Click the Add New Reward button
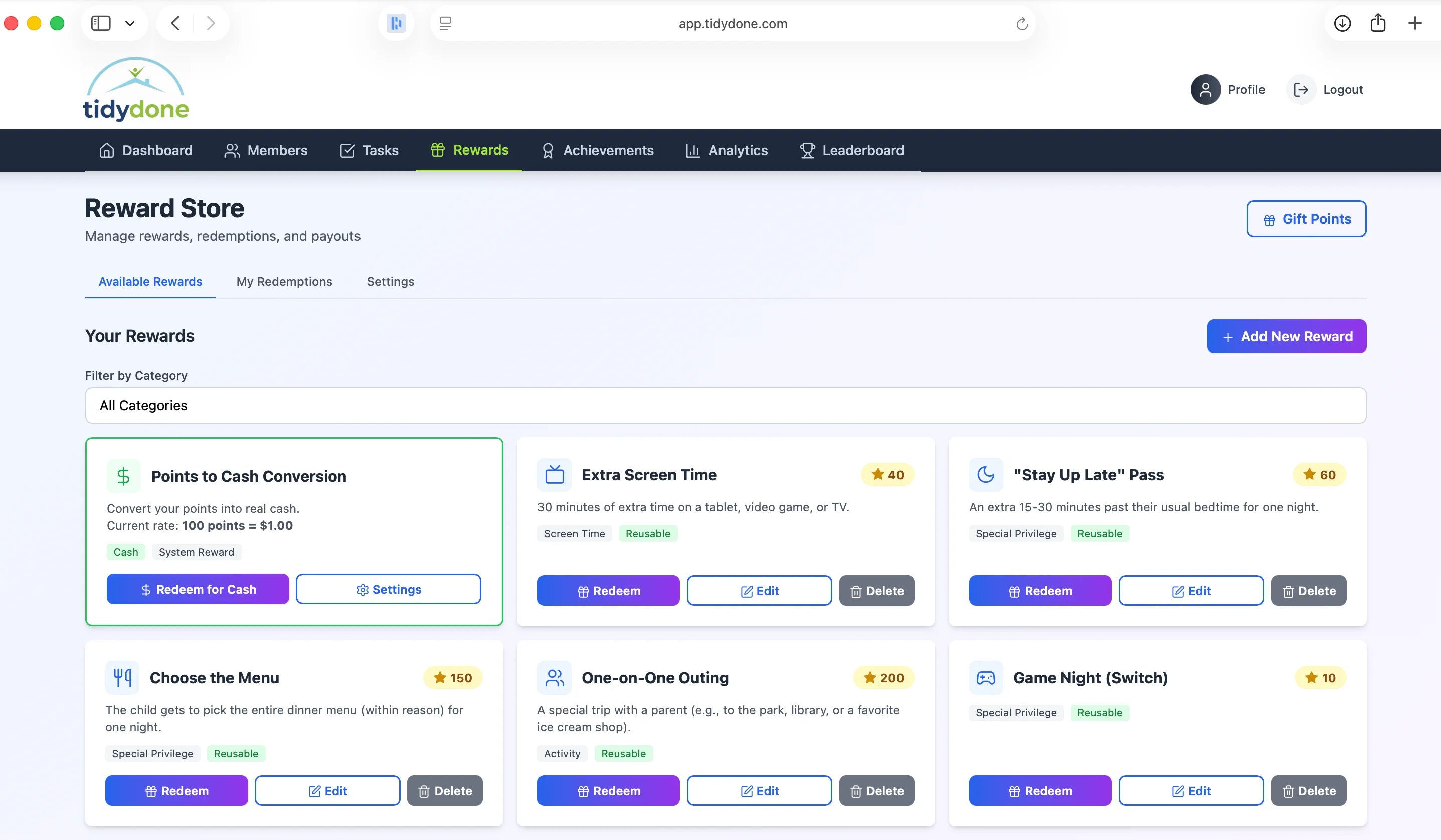 1287,337
